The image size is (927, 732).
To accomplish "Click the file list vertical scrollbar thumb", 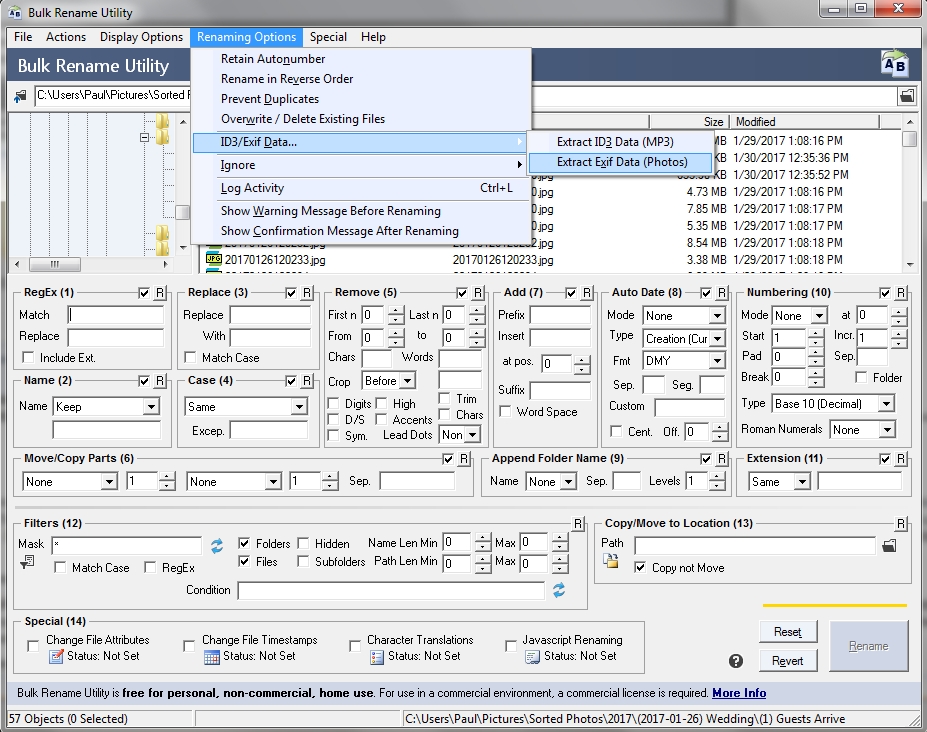I will tap(910, 140).
